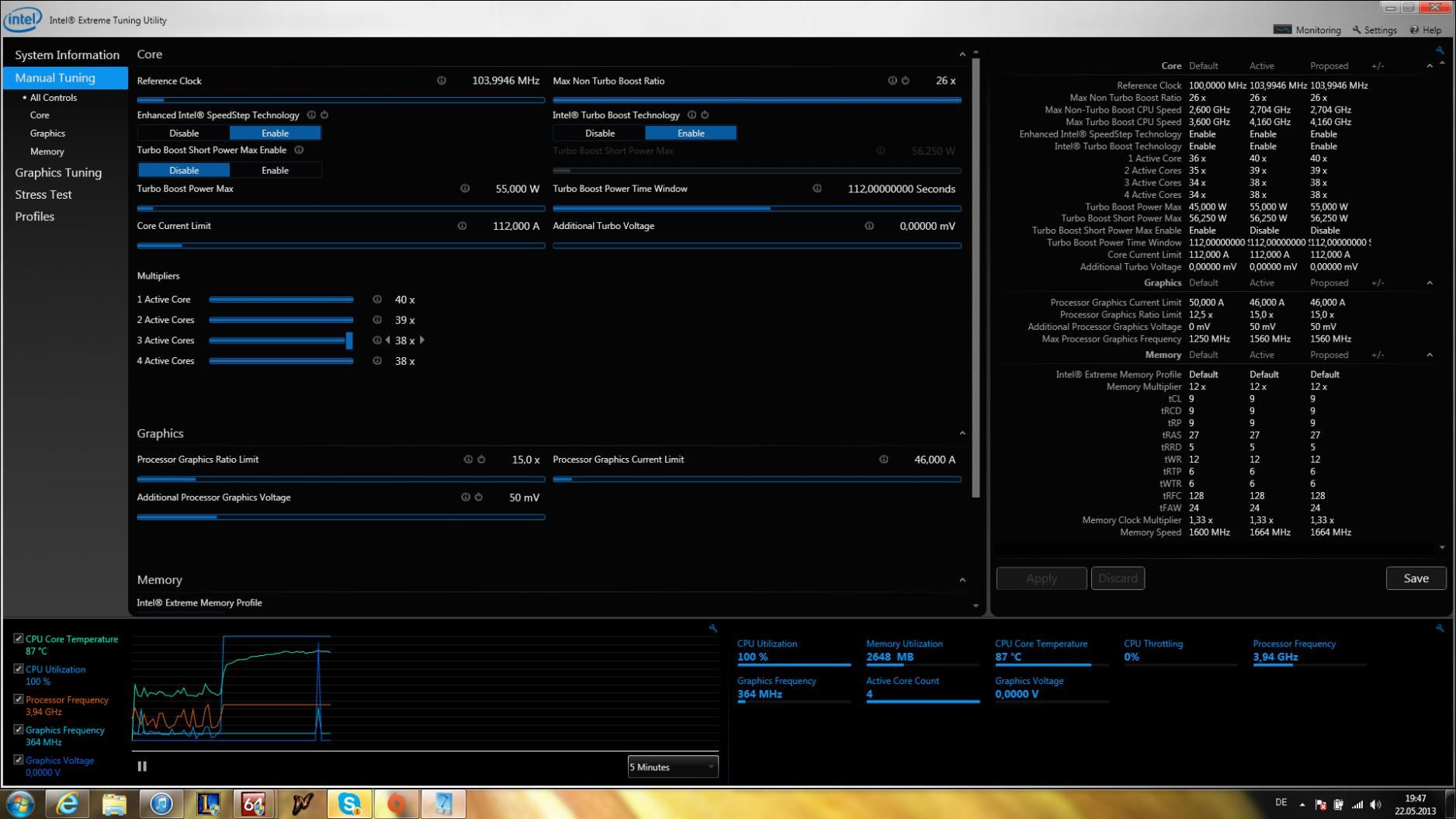Click info icon for Turbo Boost Power Max
Screen dimensions: 1456x819
[465, 189]
